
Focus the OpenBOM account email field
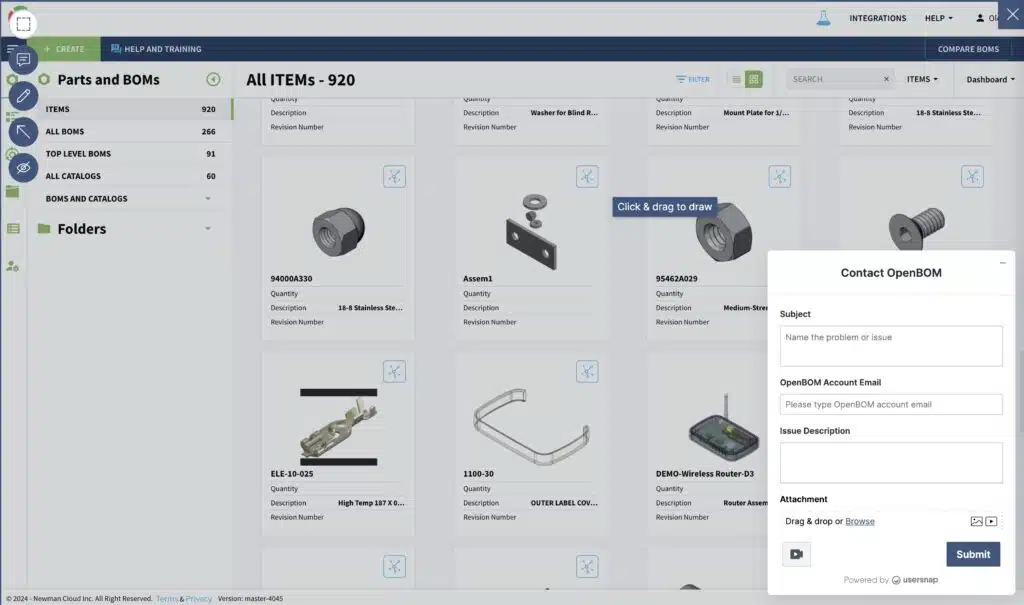pyautogui.click(x=891, y=404)
